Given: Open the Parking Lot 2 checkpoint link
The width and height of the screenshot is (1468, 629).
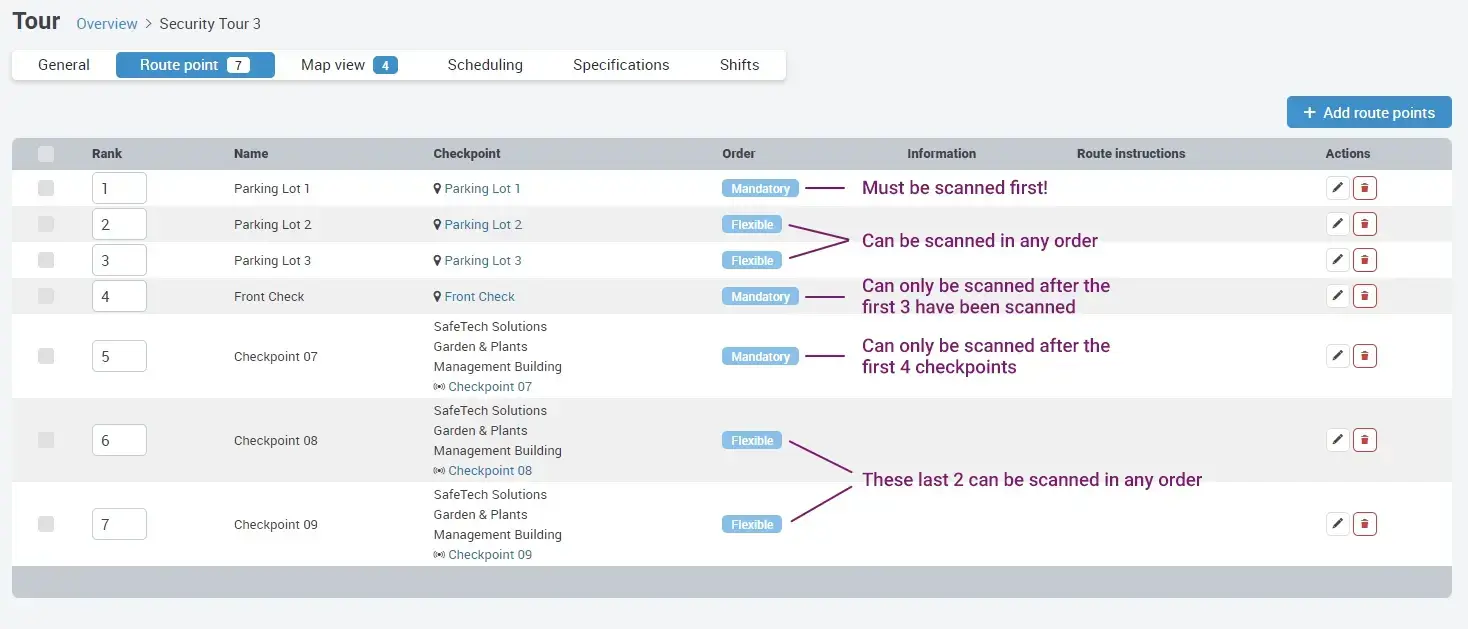Looking at the screenshot, I should point(483,225).
